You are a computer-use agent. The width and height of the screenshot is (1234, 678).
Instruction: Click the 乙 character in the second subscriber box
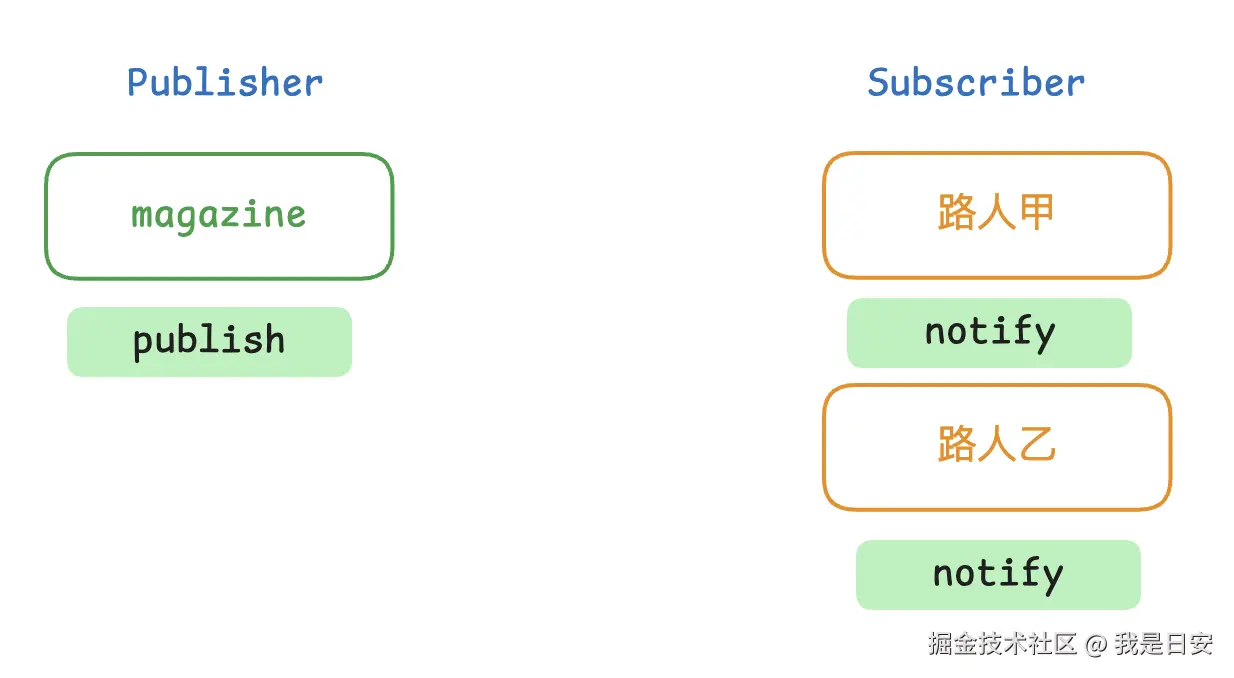tap(1036, 444)
